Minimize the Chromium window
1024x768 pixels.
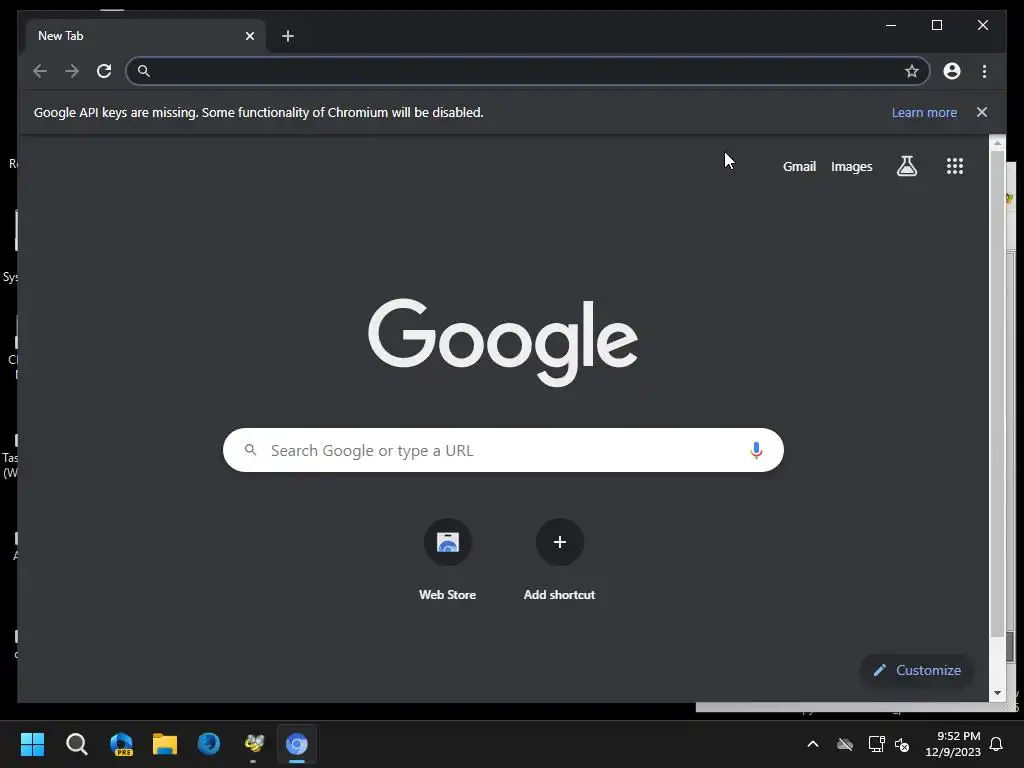[891, 25]
